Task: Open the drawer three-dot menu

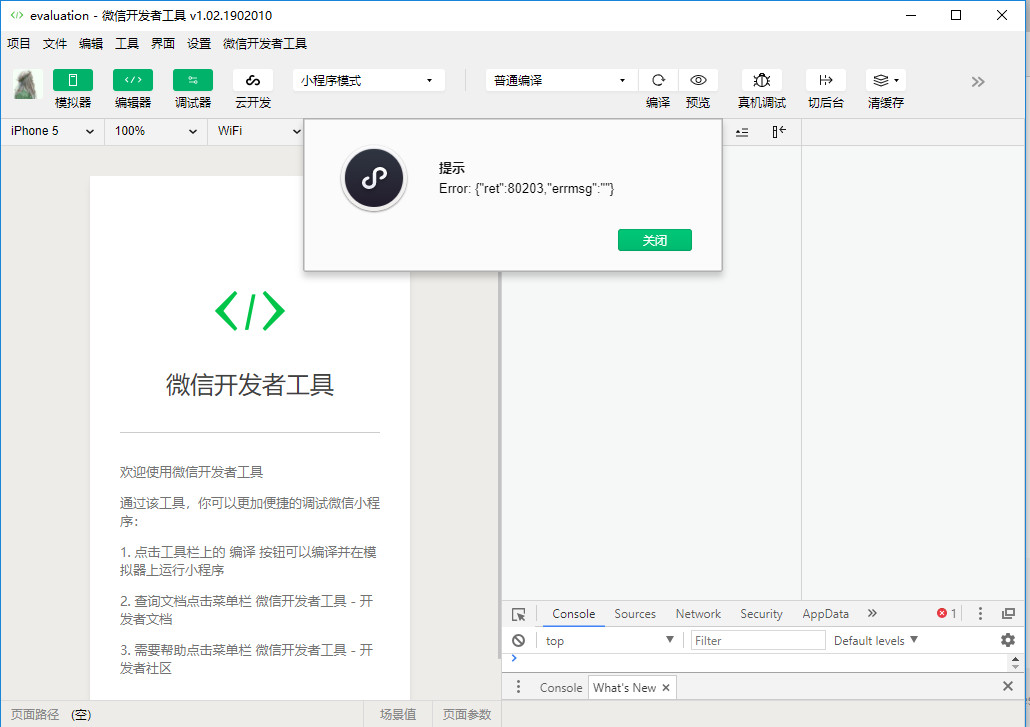Action: coord(518,687)
